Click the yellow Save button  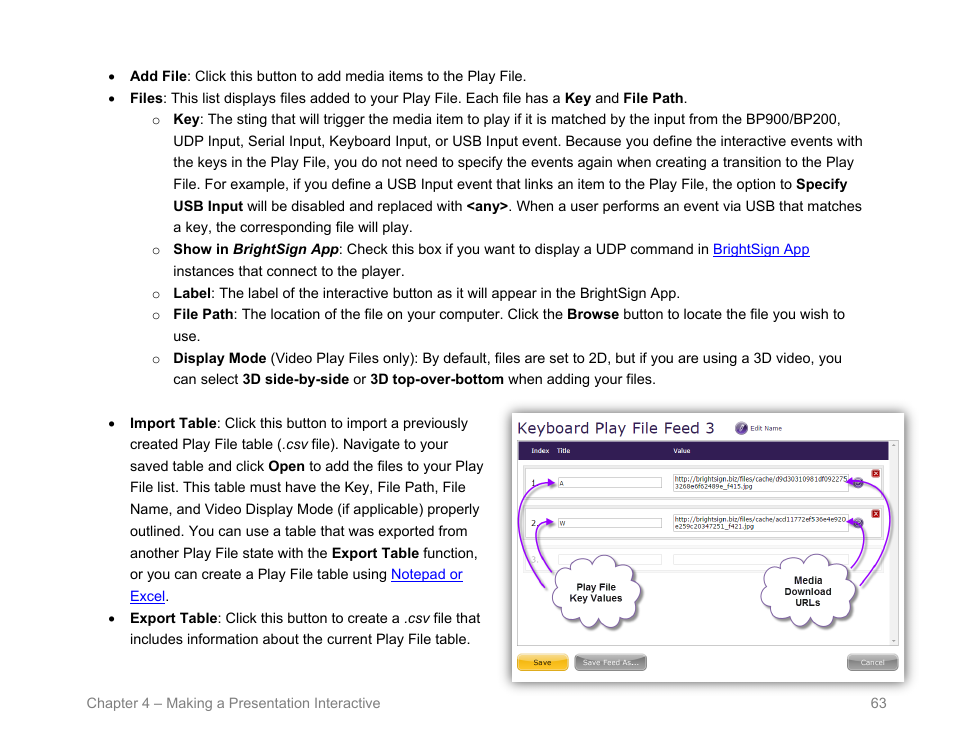click(x=543, y=663)
